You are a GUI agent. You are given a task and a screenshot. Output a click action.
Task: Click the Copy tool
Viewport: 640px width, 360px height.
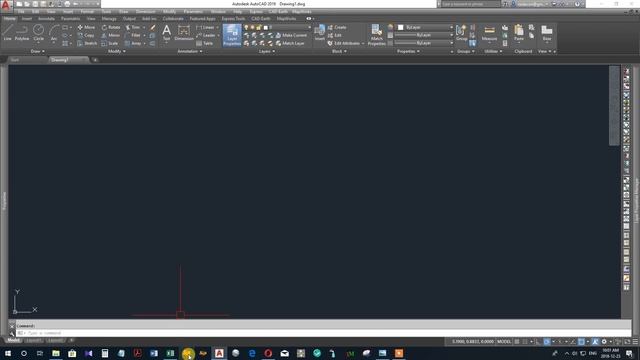[x=86, y=36]
